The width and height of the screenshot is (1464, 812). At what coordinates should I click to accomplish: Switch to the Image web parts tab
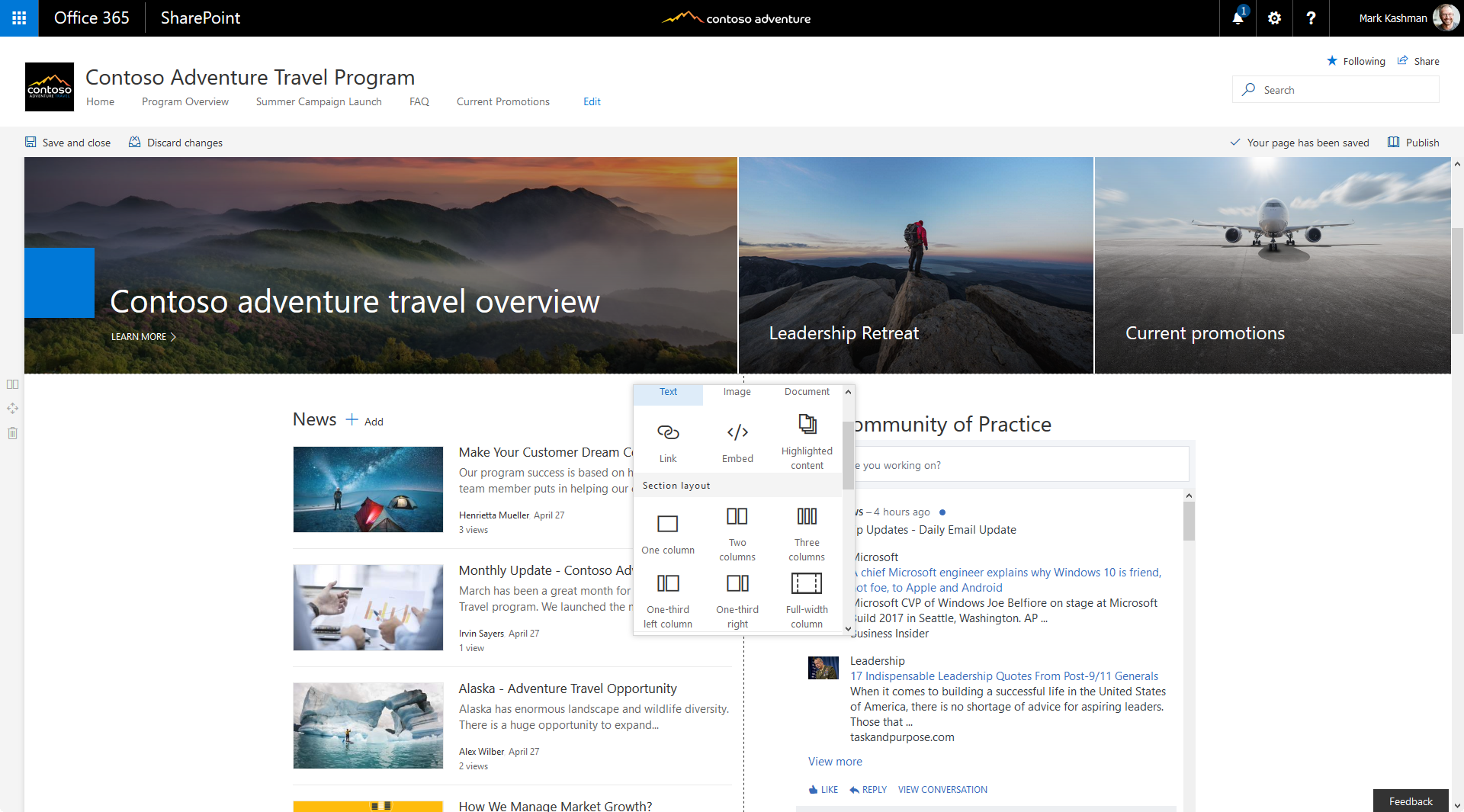[737, 391]
